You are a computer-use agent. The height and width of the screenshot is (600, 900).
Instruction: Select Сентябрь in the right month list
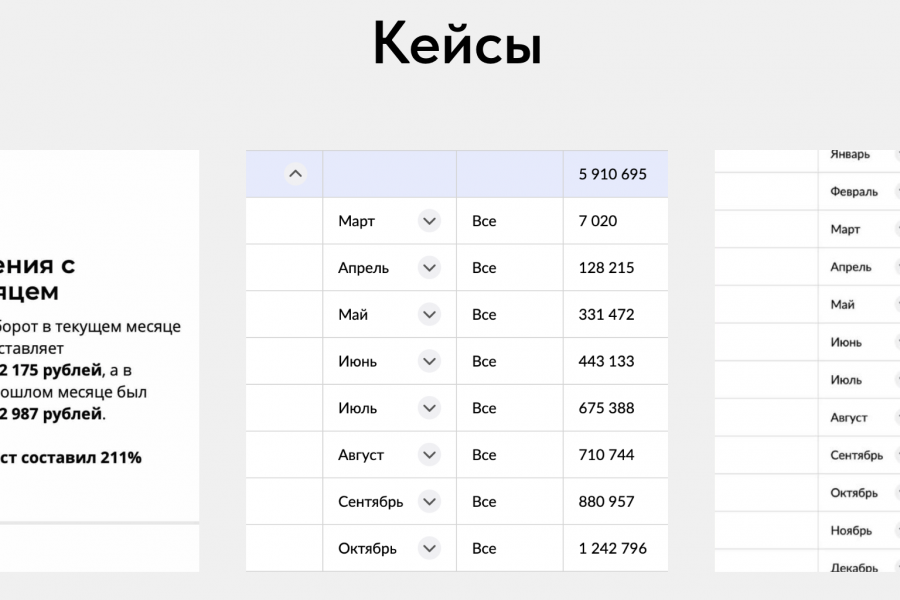point(856,455)
